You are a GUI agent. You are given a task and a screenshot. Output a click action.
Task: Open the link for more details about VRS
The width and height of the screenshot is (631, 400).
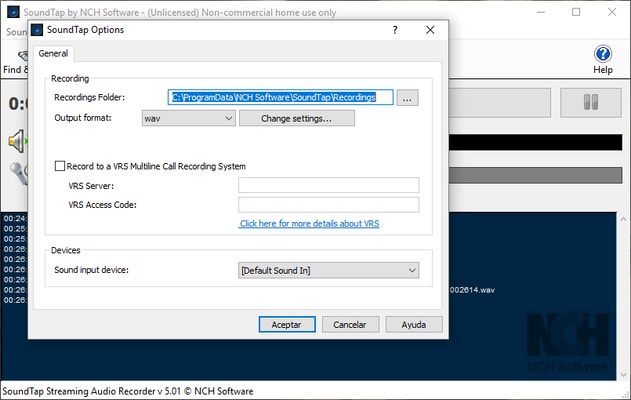[x=309, y=224]
